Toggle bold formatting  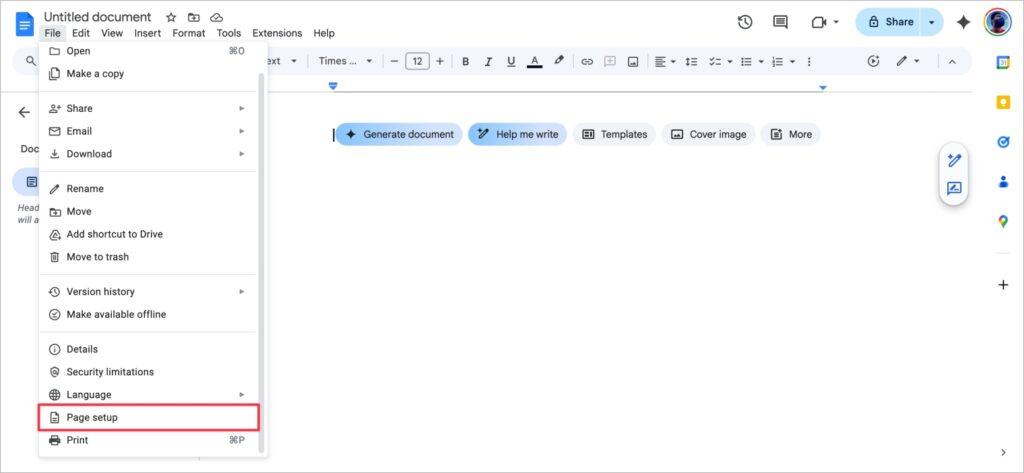tap(466, 61)
